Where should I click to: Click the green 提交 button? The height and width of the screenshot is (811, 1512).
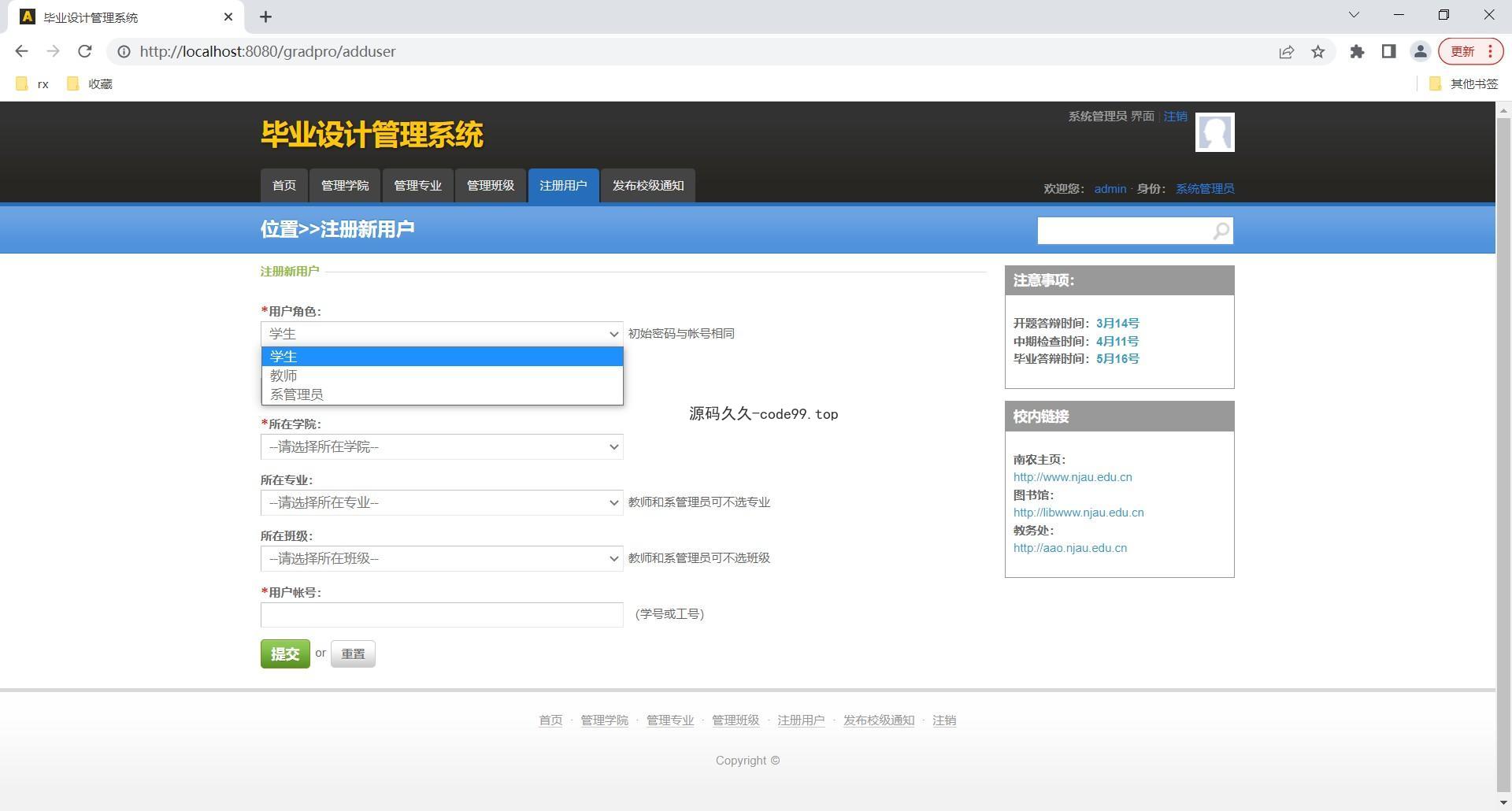point(285,654)
